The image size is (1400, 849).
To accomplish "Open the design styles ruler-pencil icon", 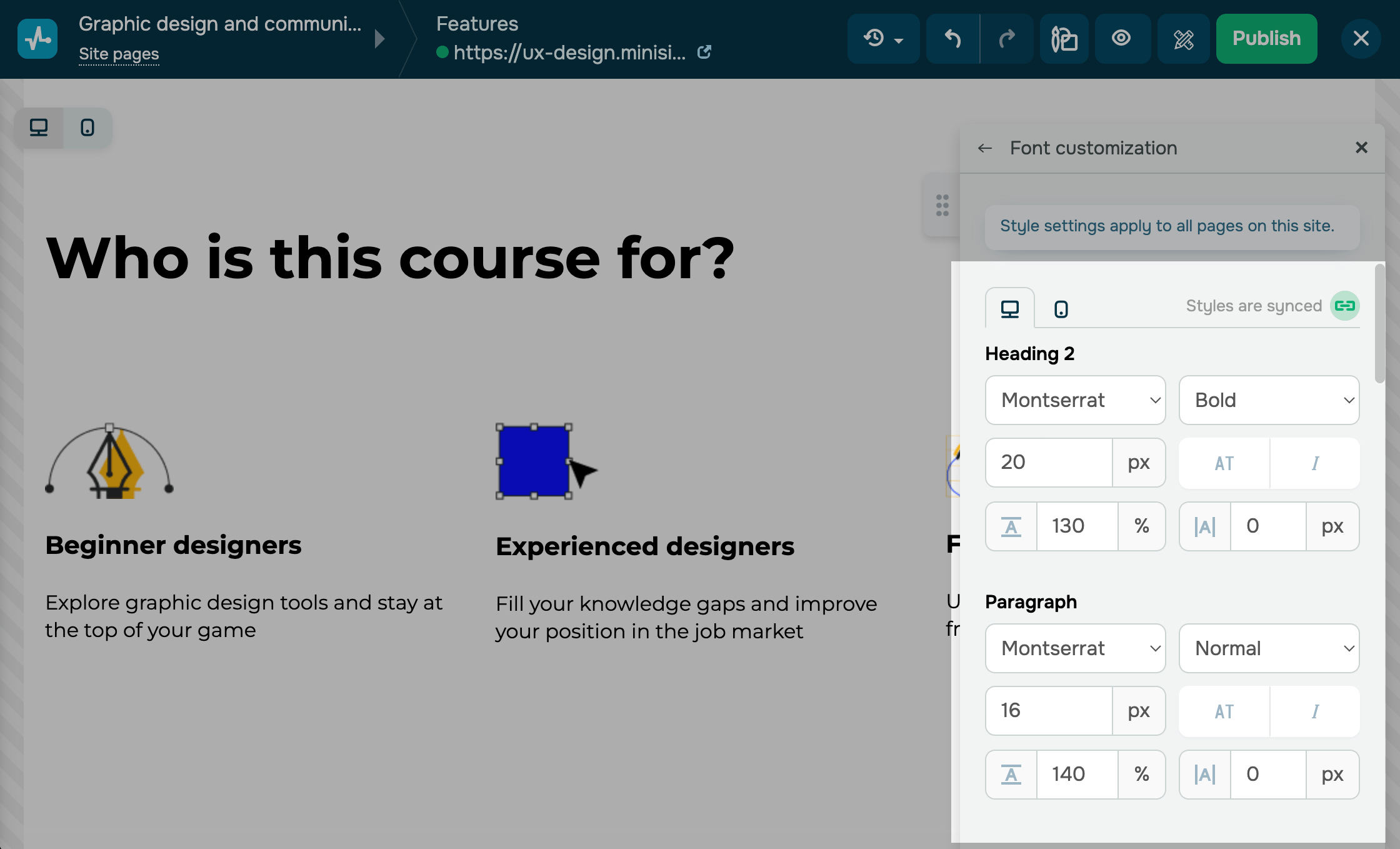I will coord(1183,39).
